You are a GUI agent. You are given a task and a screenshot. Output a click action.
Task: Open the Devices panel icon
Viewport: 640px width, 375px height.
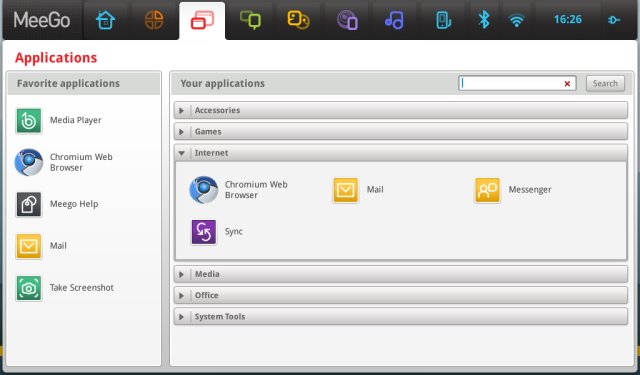point(443,20)
